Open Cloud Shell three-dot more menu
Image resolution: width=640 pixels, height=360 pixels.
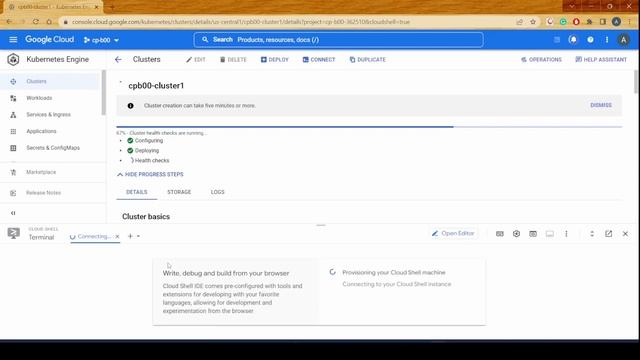566,234
